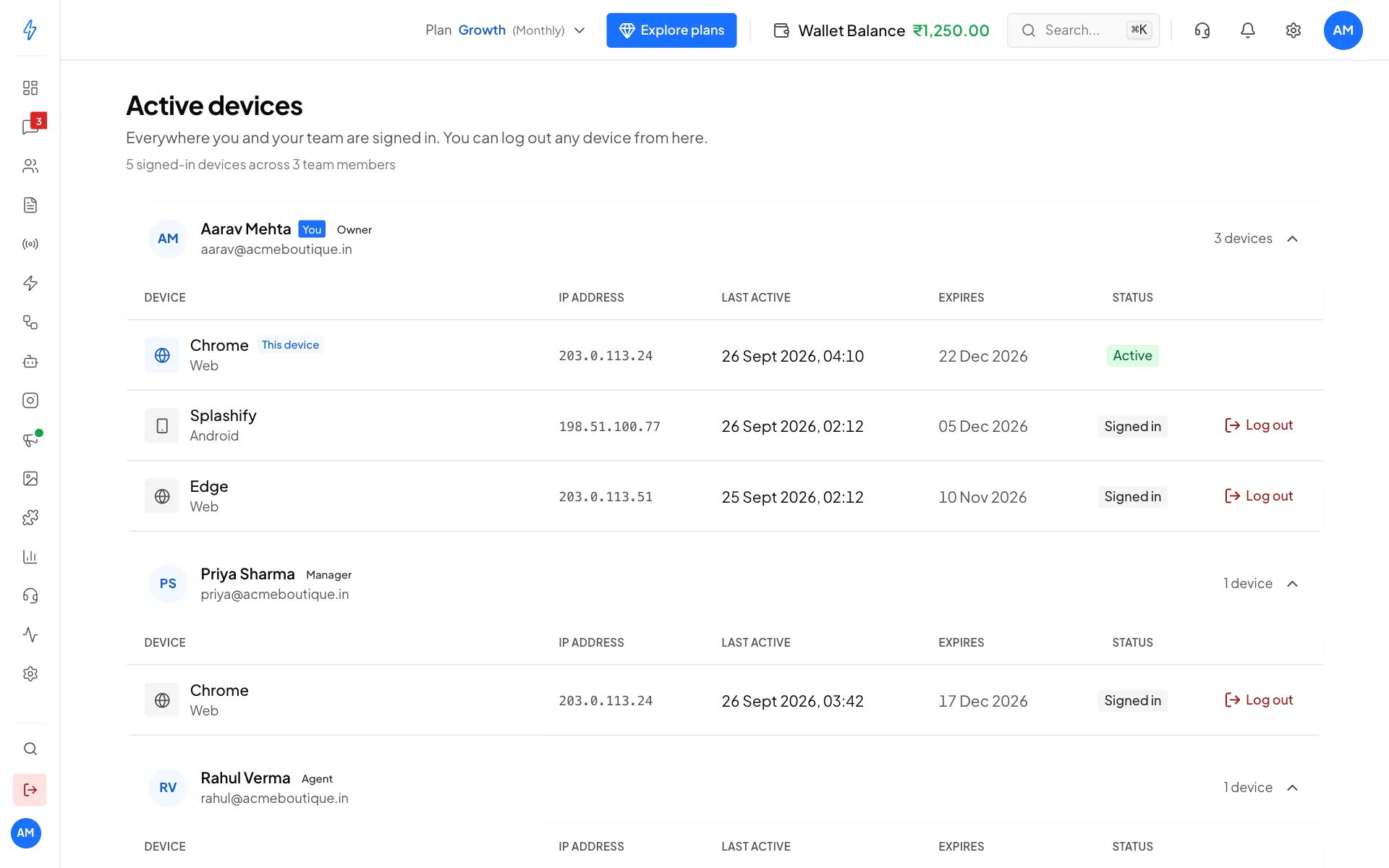Screen dimensions: 1389x868
Task: Log out the Splashify Android device
Action: (1259, 425)
